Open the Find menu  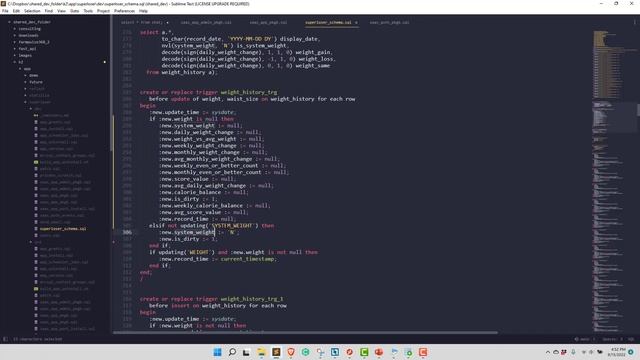(x=49, y=11)
